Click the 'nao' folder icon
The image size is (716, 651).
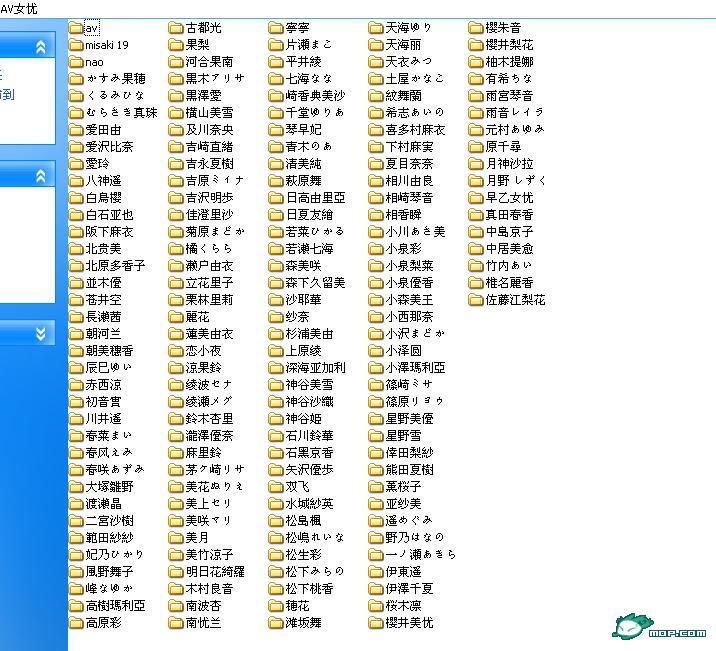(76, 62)
